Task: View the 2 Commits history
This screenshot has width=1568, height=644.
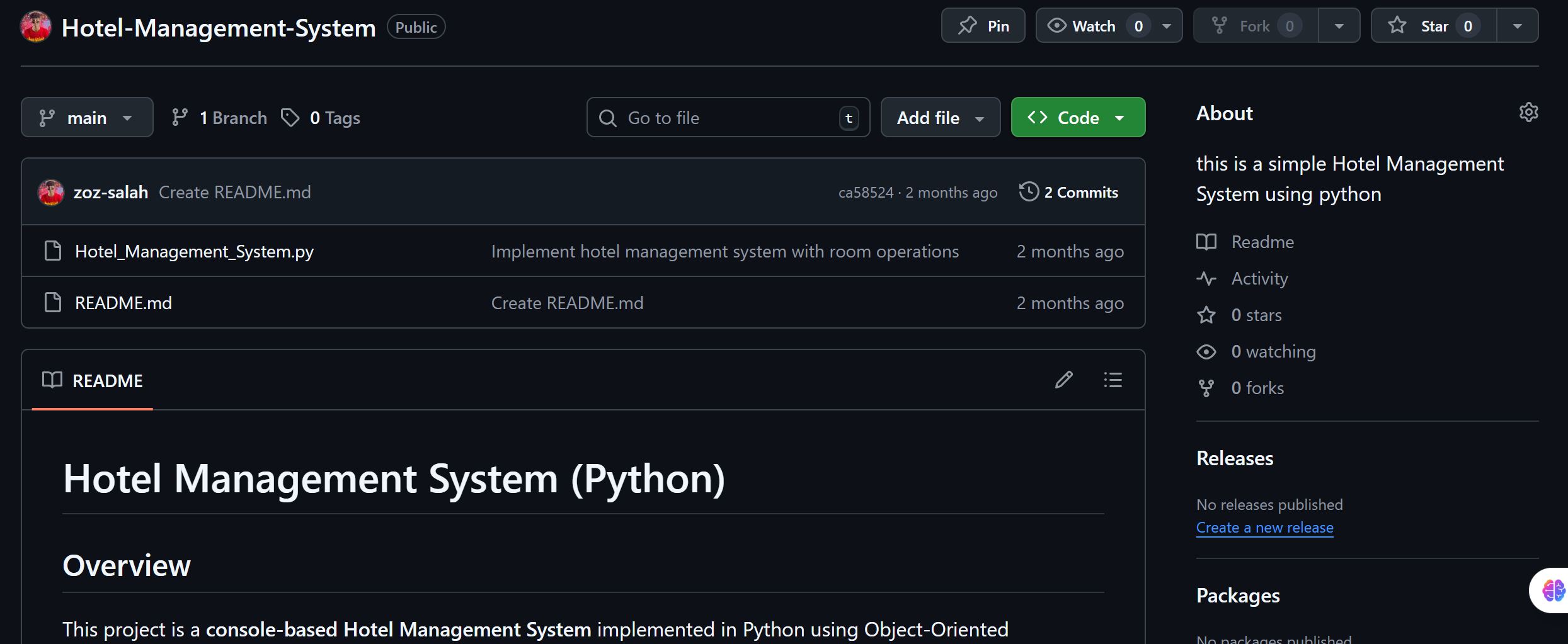Action: point(1082,191)
